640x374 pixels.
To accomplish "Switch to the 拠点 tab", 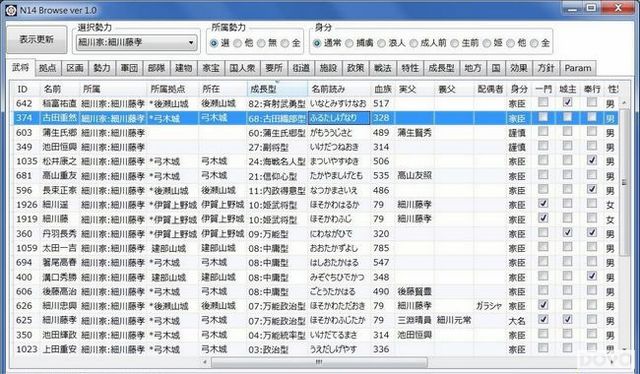I will click(x=48, y=68).
